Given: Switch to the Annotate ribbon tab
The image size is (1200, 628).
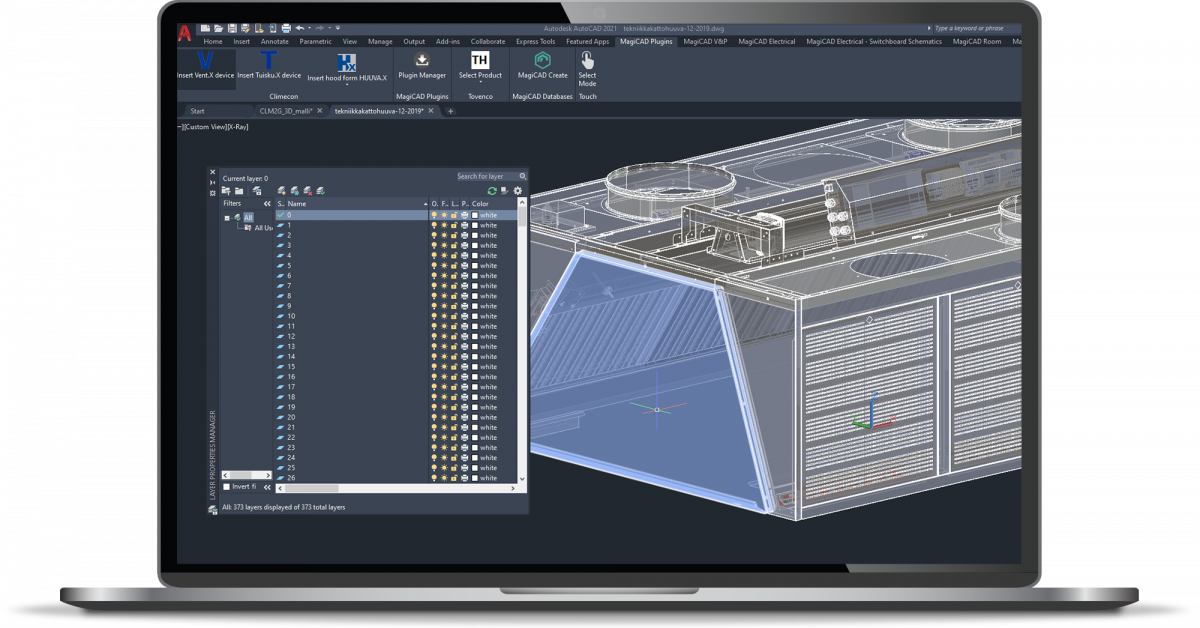Looking at the screenshot, I should pyautogui.click(x=274, y=42).
